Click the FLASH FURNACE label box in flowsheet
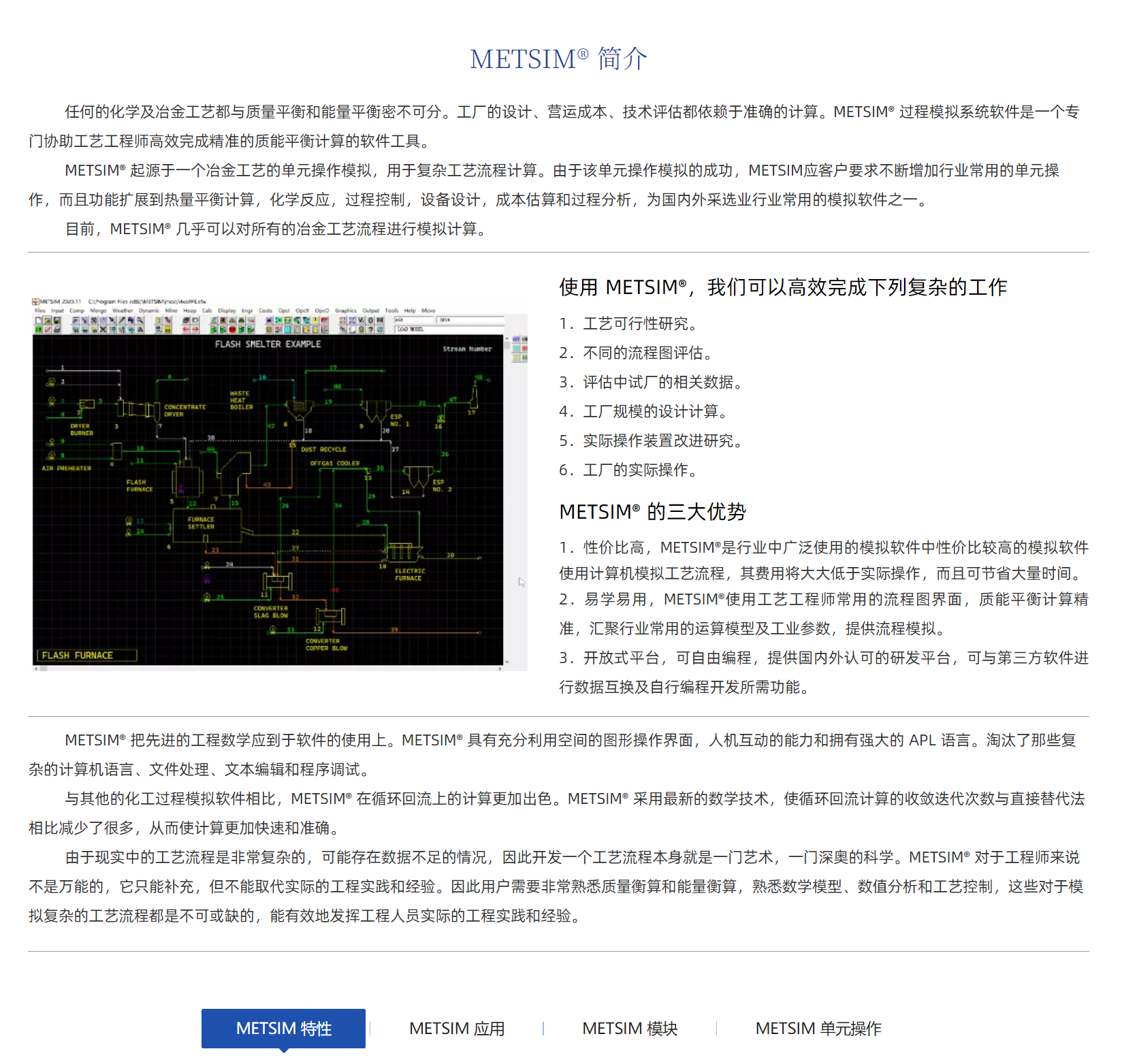 pyautogui.click(x=86, y=655)
